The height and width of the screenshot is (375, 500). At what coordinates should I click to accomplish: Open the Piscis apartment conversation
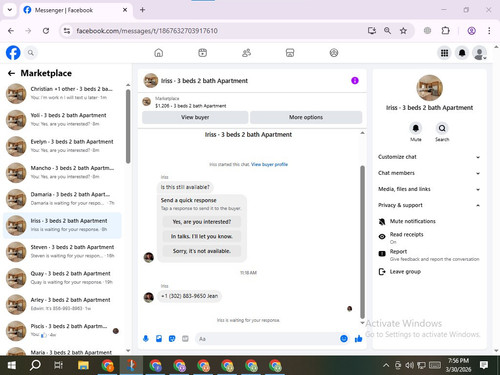point(63,330)
